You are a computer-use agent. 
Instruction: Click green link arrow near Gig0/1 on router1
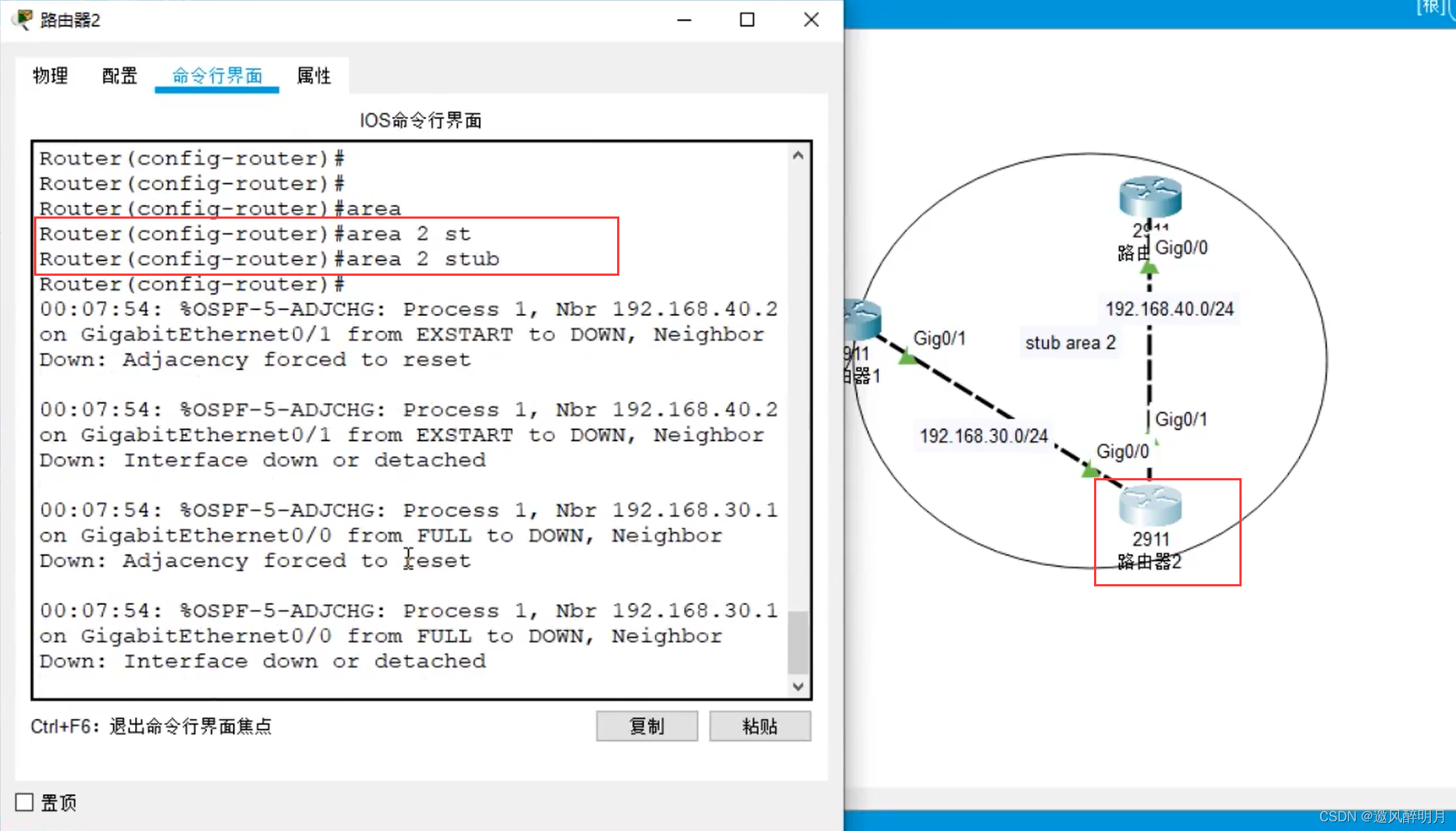tap(906, 358)
